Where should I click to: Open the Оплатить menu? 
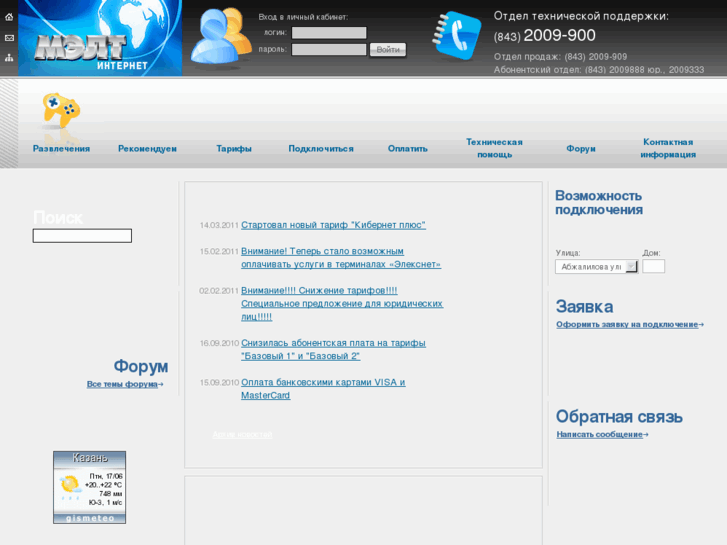pos(408,148)
